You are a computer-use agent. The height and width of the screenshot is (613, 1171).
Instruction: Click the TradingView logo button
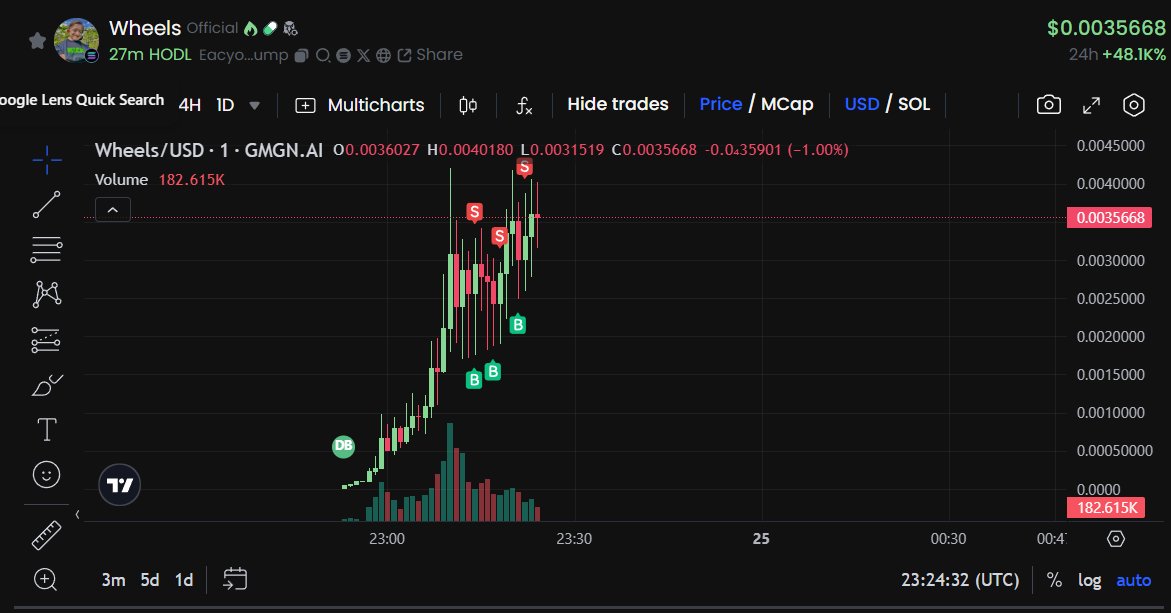point(119,485)
